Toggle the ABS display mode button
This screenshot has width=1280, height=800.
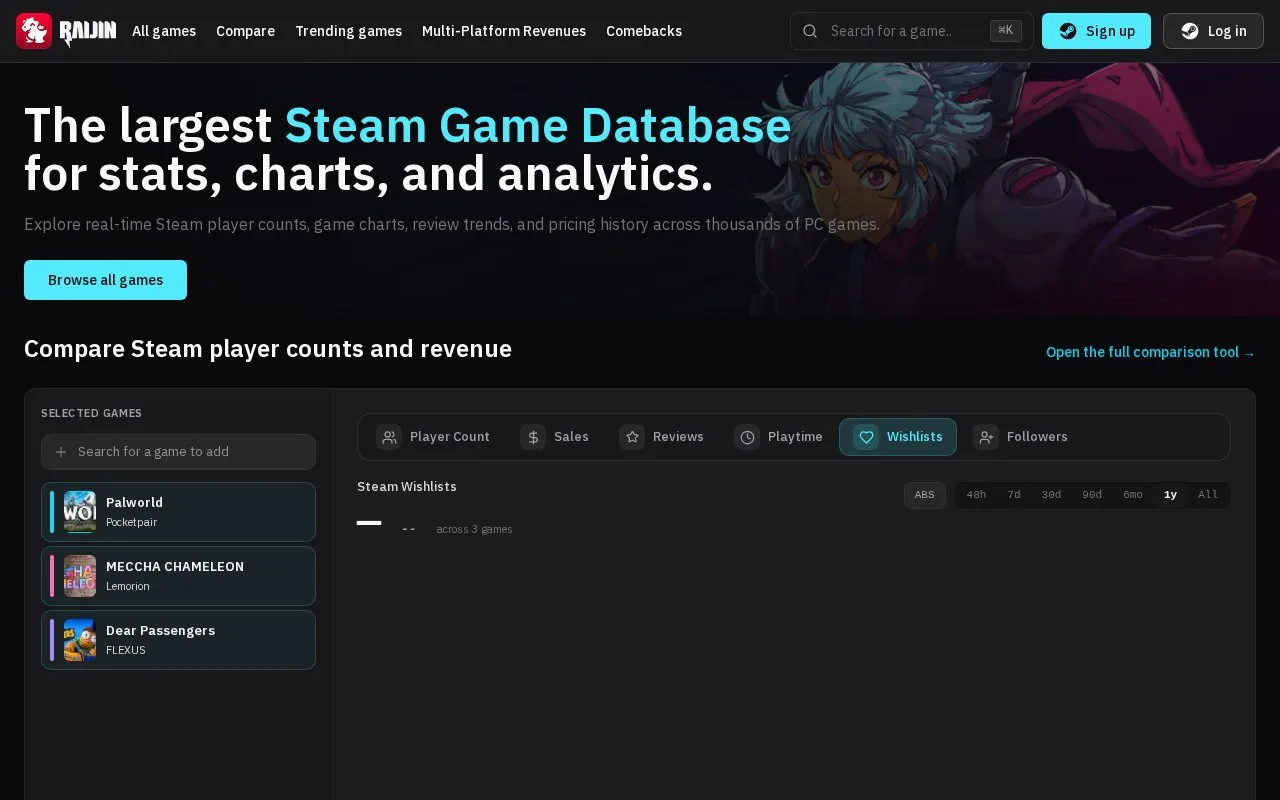925,495
